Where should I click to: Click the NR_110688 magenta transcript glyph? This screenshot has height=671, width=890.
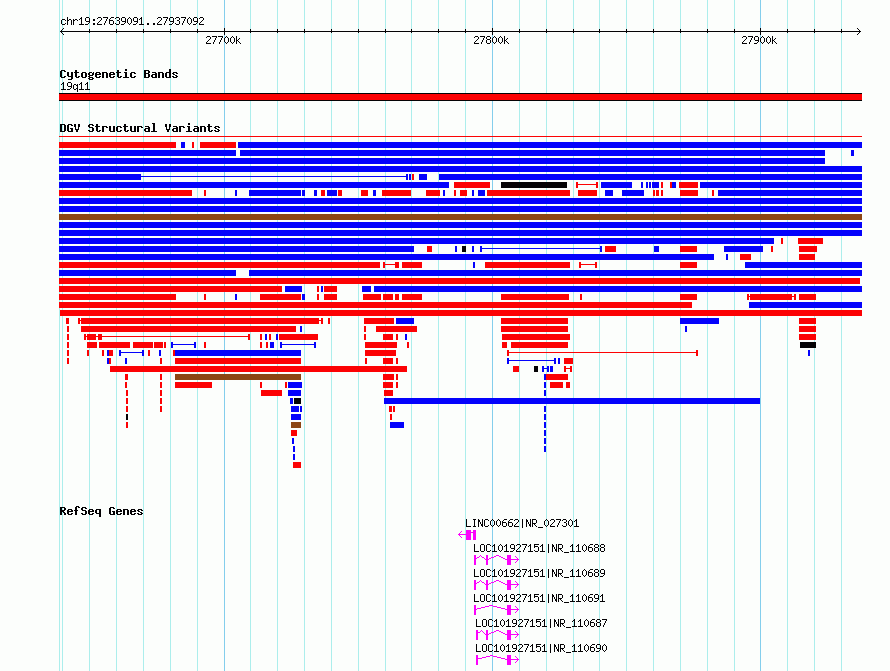496,560
